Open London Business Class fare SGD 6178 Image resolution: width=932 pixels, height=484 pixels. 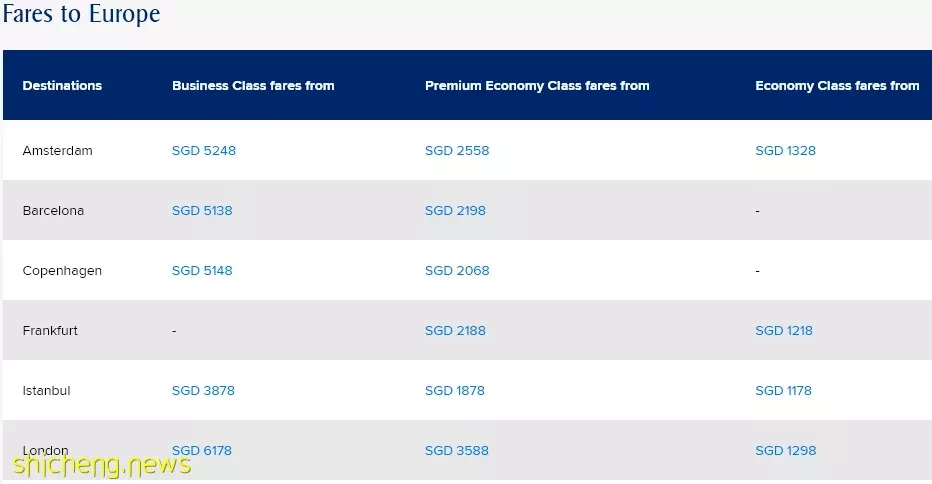(202, 451)
